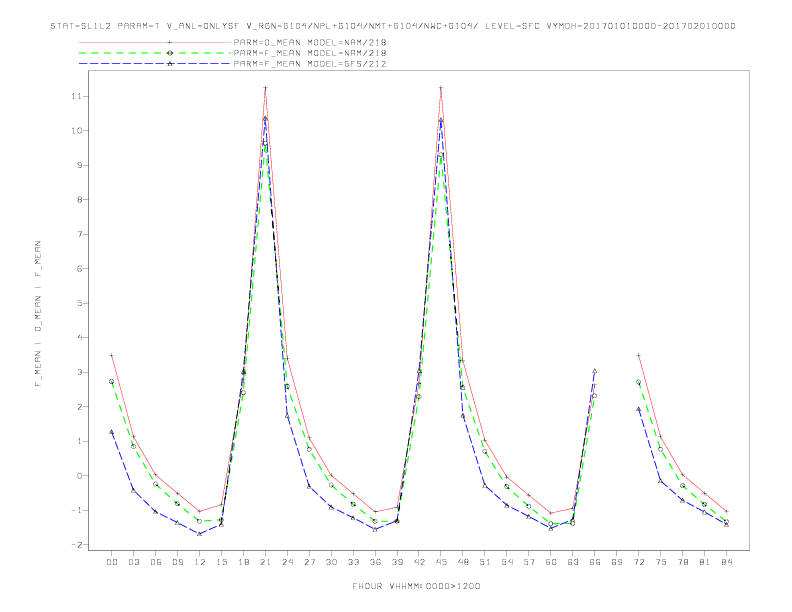Click the x-axis title FHOUR VHHMM:0000>1200
This screenshot has width=792, height=612.
(x=416, y=586)
